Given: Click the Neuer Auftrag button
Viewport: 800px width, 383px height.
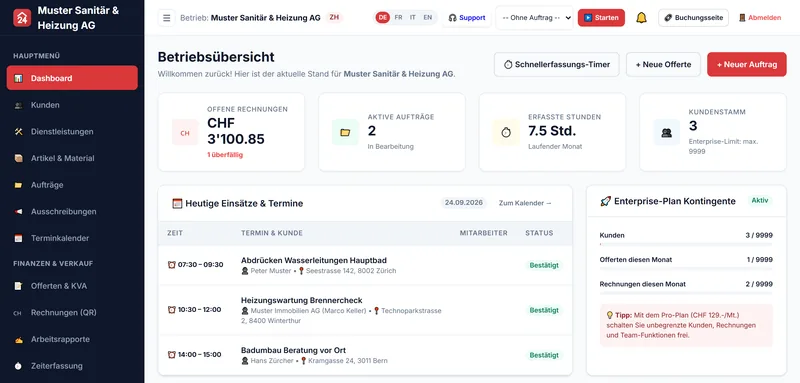Looking at the screenshot, I should [746, 65].
